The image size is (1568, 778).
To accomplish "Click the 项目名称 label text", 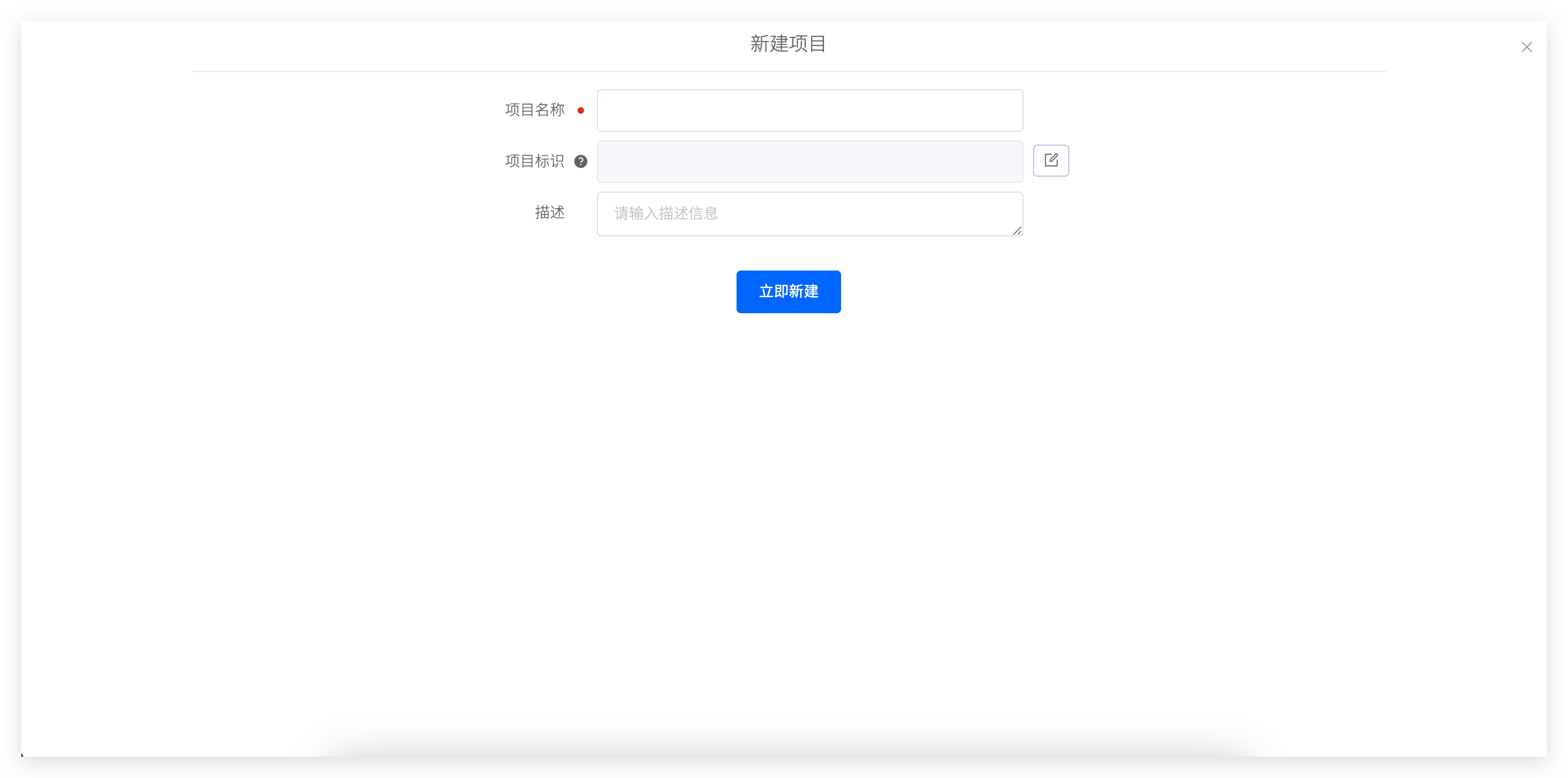I will [x=534, y=110].
